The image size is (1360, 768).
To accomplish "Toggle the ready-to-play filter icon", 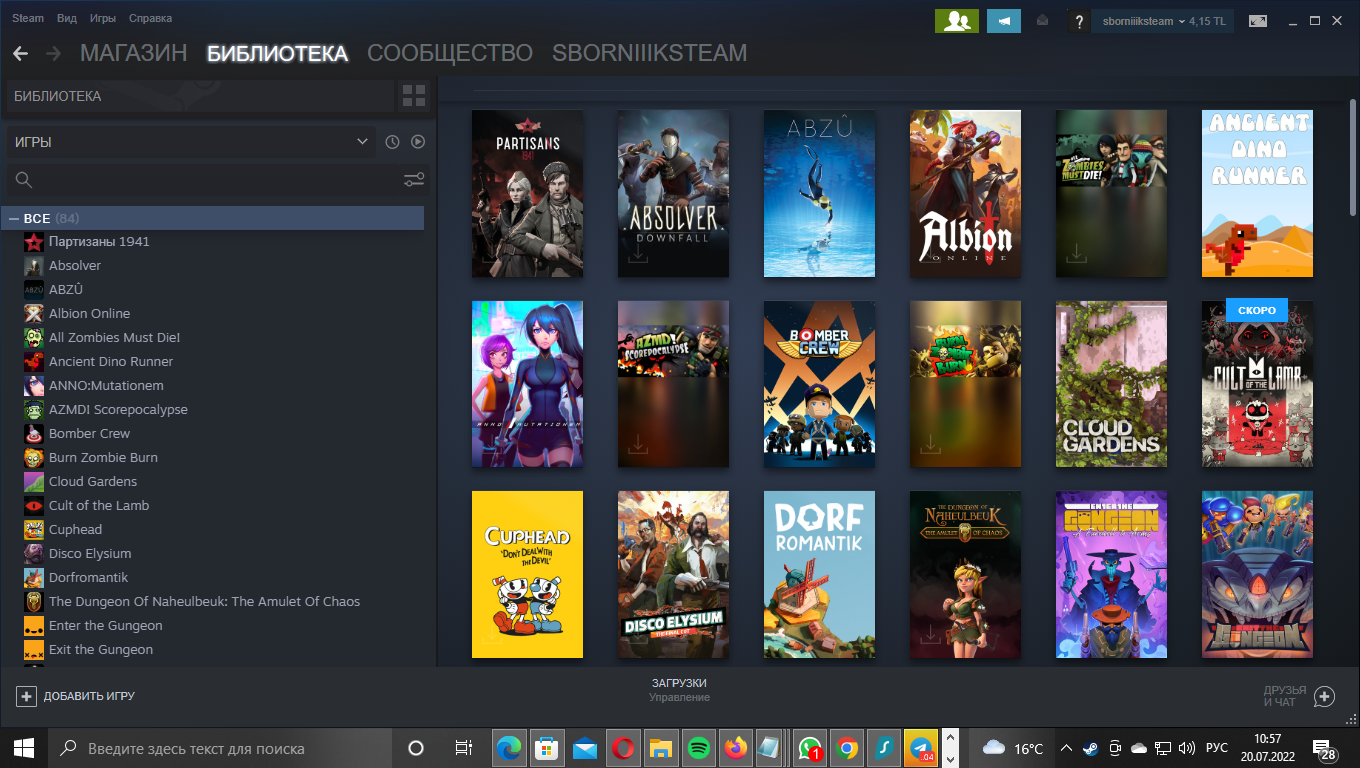I will click(418, 142).
